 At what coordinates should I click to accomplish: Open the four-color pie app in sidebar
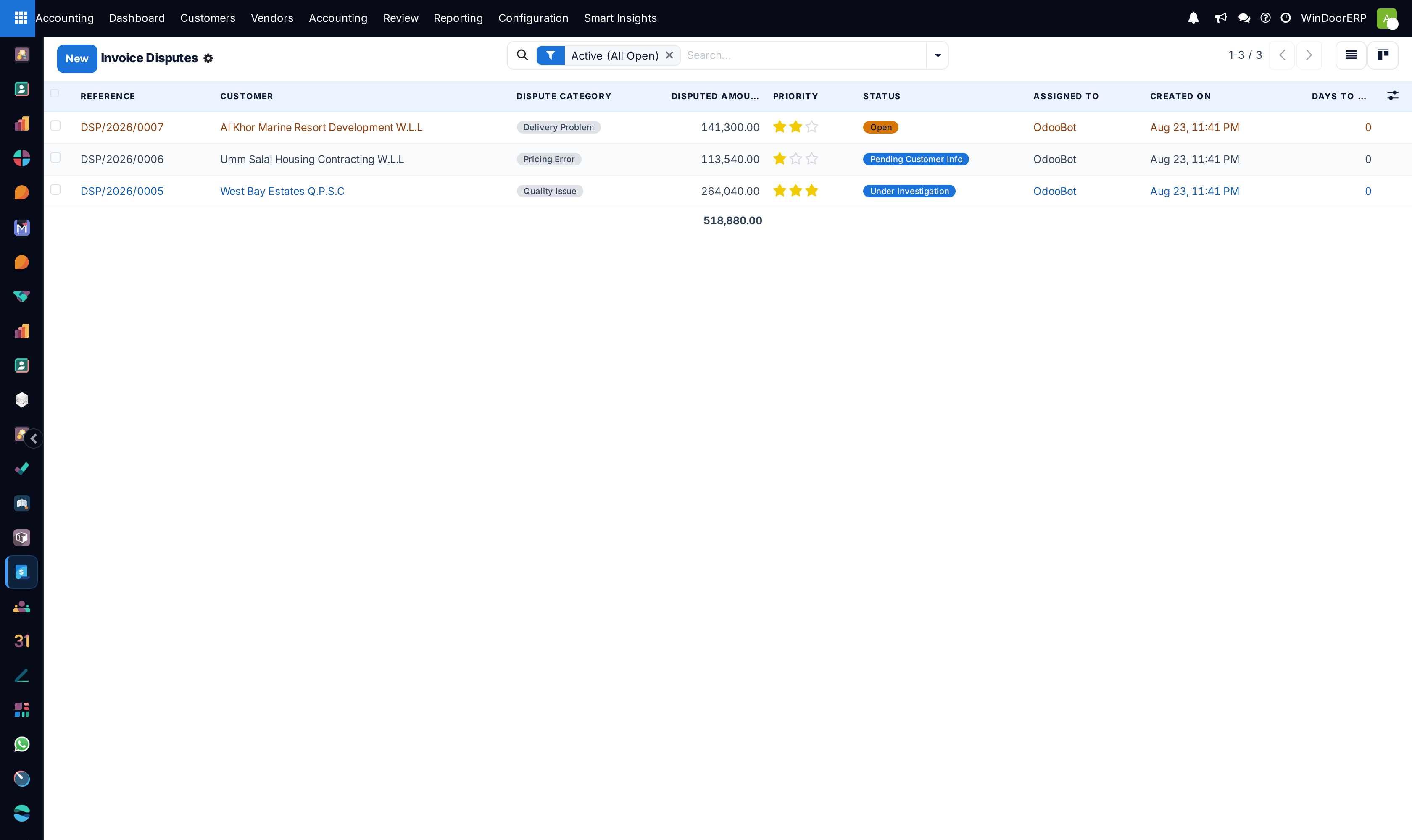[x=21, y=158]
